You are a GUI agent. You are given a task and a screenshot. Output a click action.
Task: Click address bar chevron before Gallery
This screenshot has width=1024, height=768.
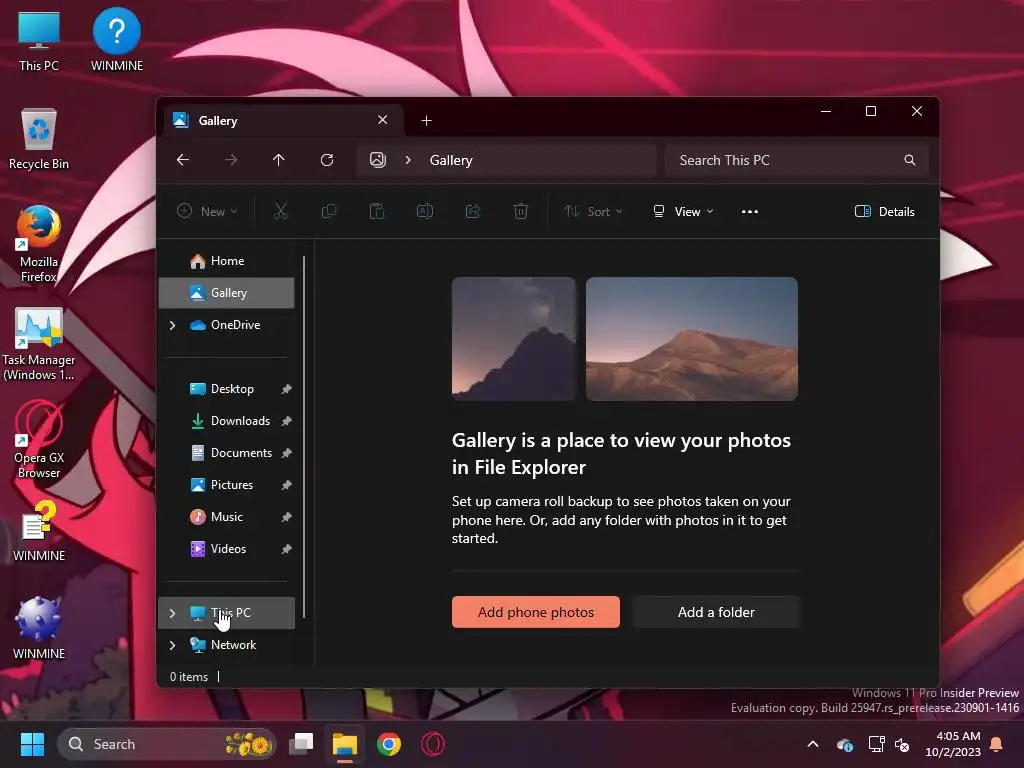pos(408,160)
